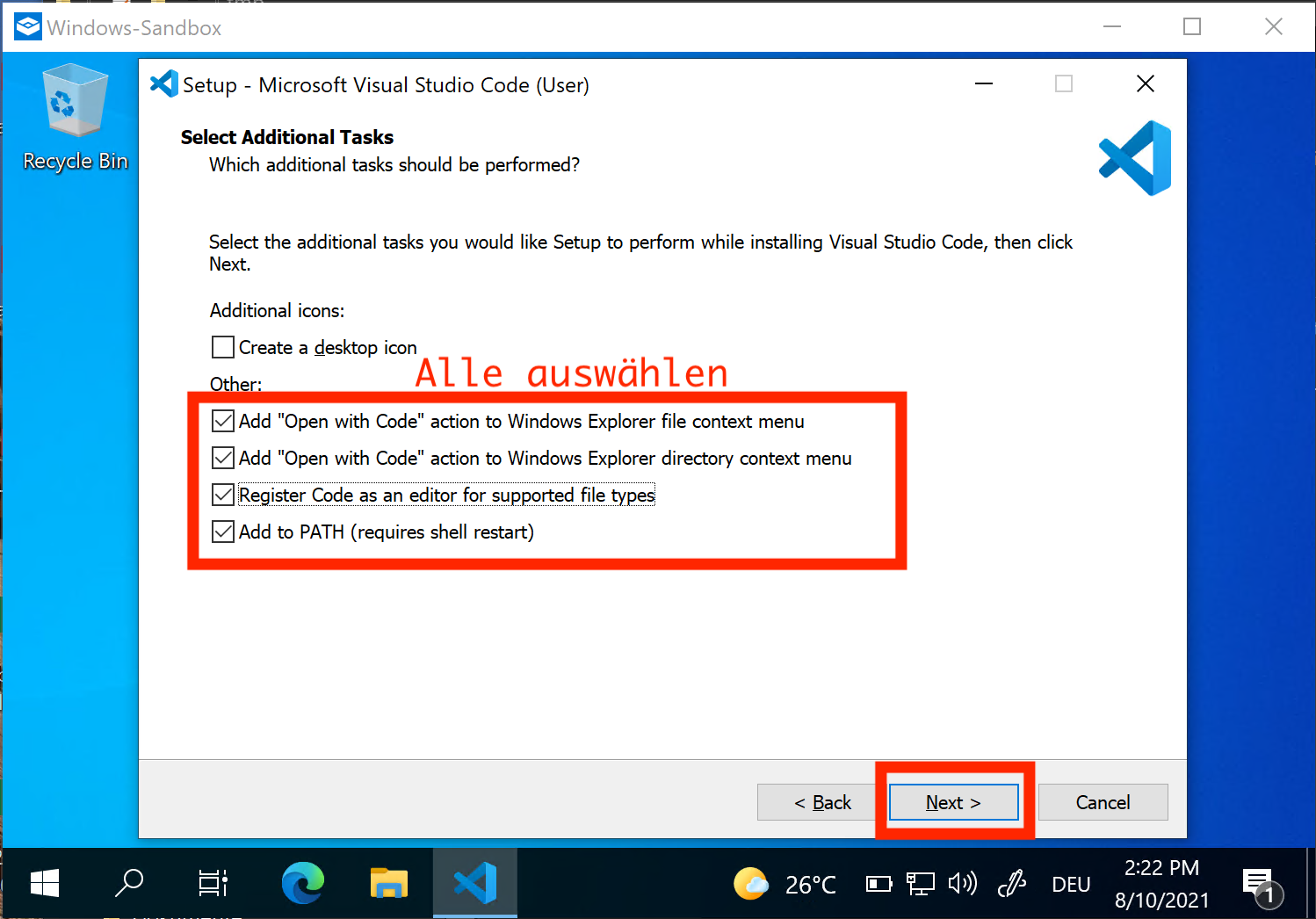The image size is (1316, 919).
Task: Switch input language via DEU indicator
Action: click(1071, 885)
